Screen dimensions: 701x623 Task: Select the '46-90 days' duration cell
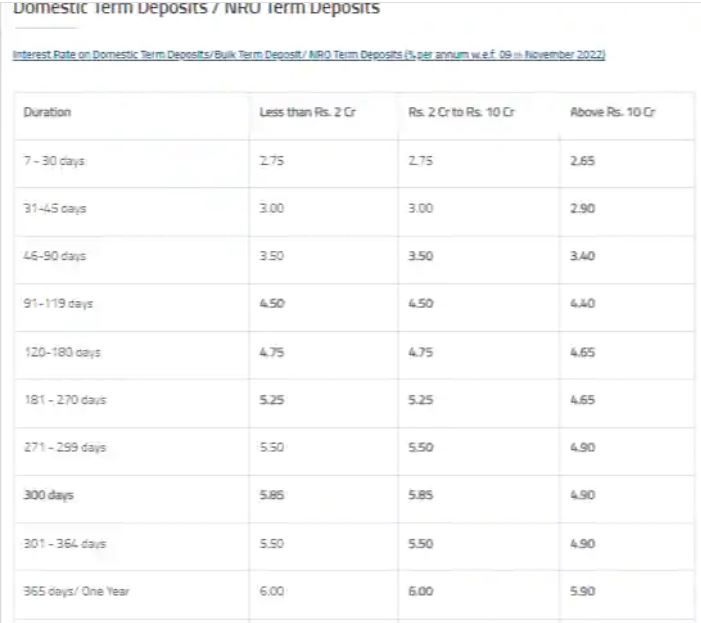click(55, 256)
